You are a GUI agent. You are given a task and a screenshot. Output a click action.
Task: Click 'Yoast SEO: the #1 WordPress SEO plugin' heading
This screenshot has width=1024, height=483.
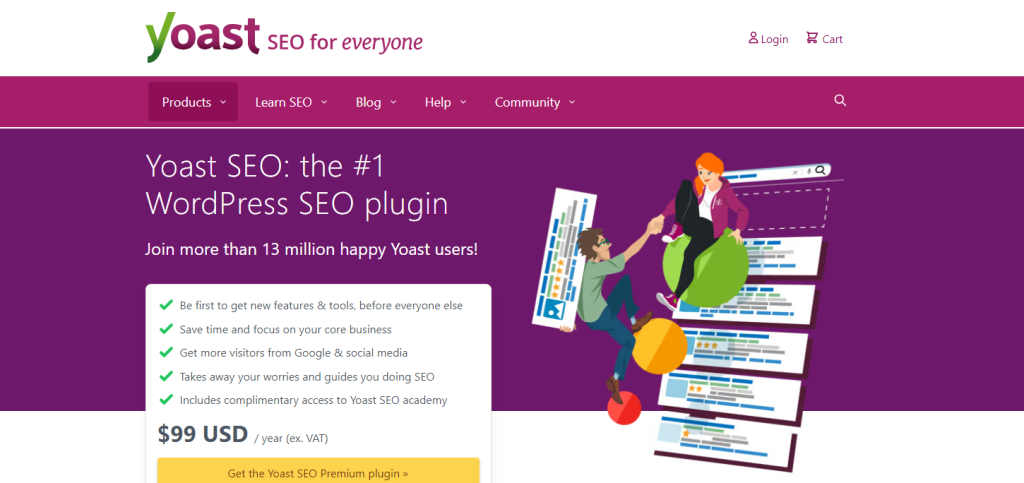coord(296,185)
